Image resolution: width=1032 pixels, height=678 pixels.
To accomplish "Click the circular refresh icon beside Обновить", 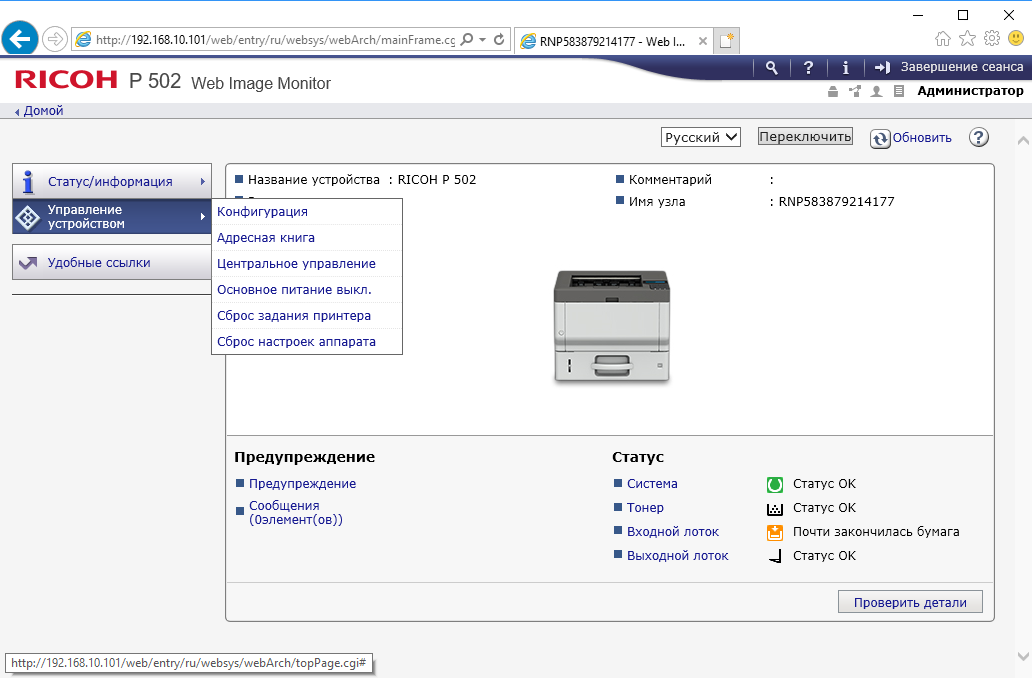I will [880, 138].
